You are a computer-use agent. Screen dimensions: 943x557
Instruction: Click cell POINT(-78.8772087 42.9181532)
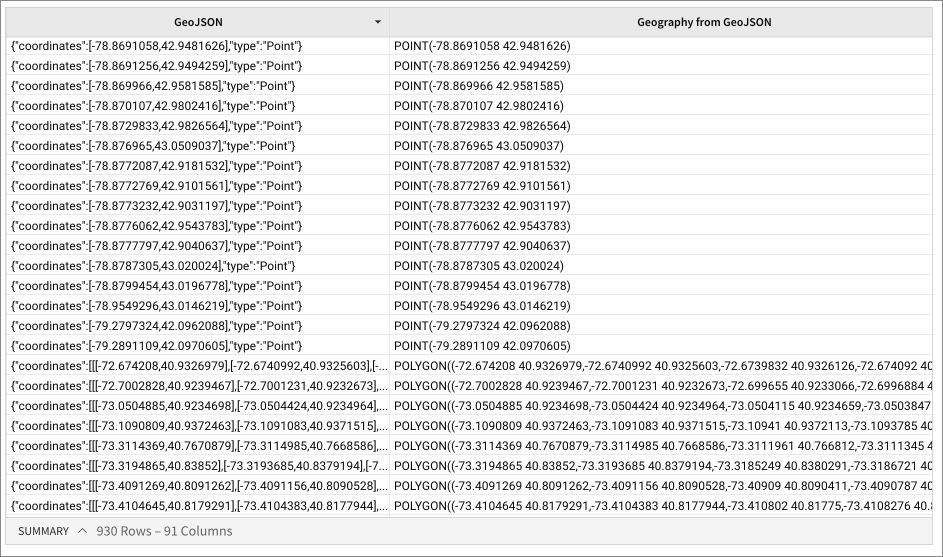coord(482,166)
